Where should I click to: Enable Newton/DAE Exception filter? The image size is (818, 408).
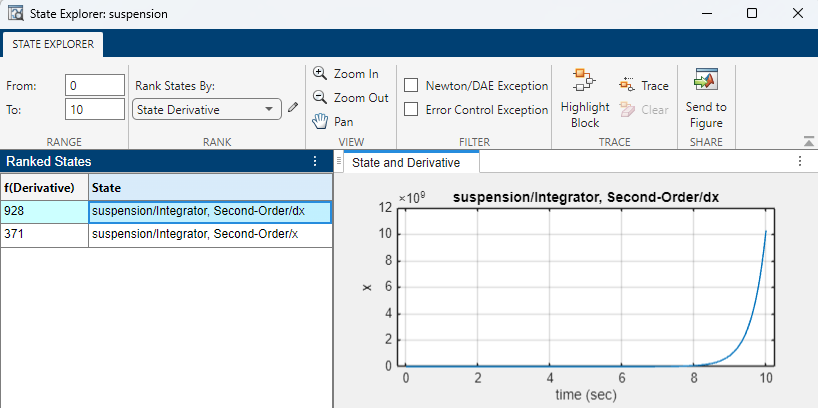[x=411, y=86]
